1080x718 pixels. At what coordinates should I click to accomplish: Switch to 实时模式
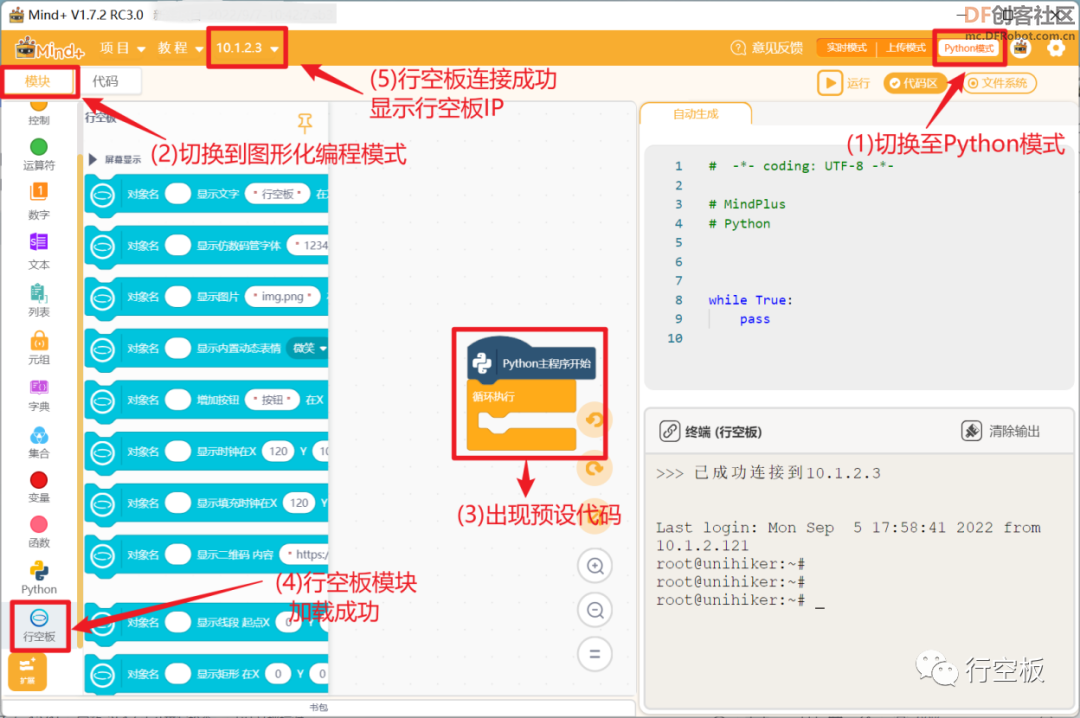click(847, 48)
